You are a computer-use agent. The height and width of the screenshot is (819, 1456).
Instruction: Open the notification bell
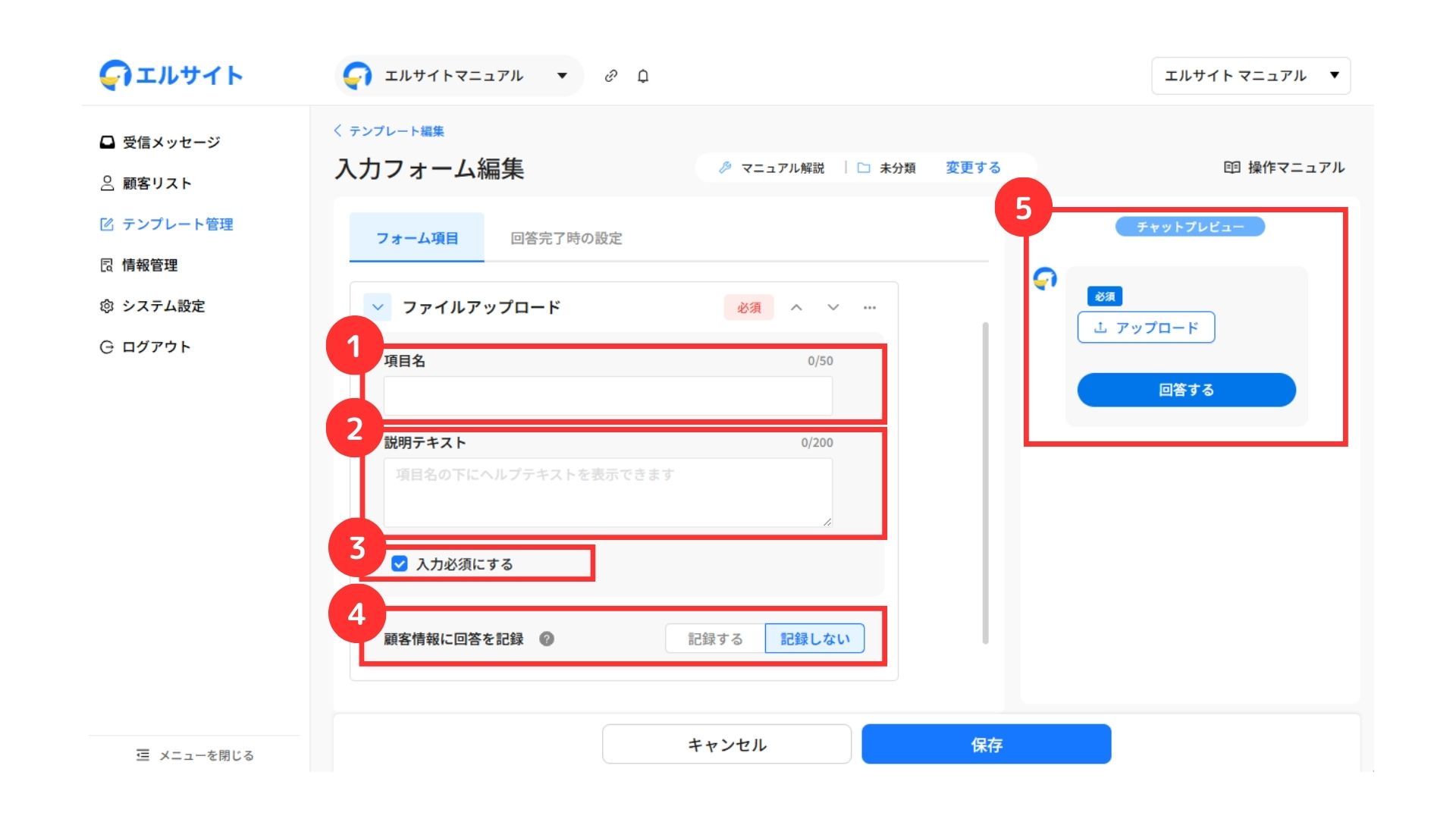(x=643, y=76)
